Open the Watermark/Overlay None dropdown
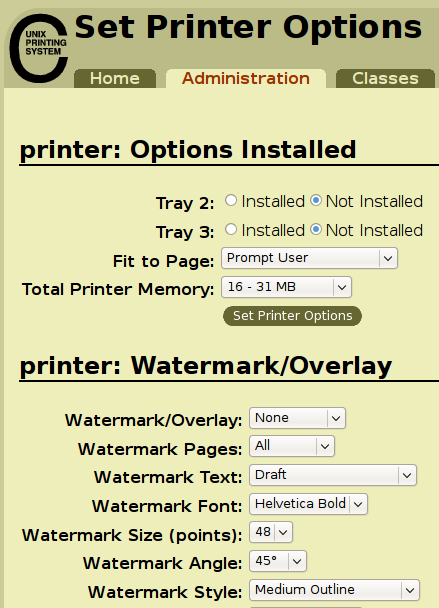The width and height of the screenshot is (439, 608). 297,418
